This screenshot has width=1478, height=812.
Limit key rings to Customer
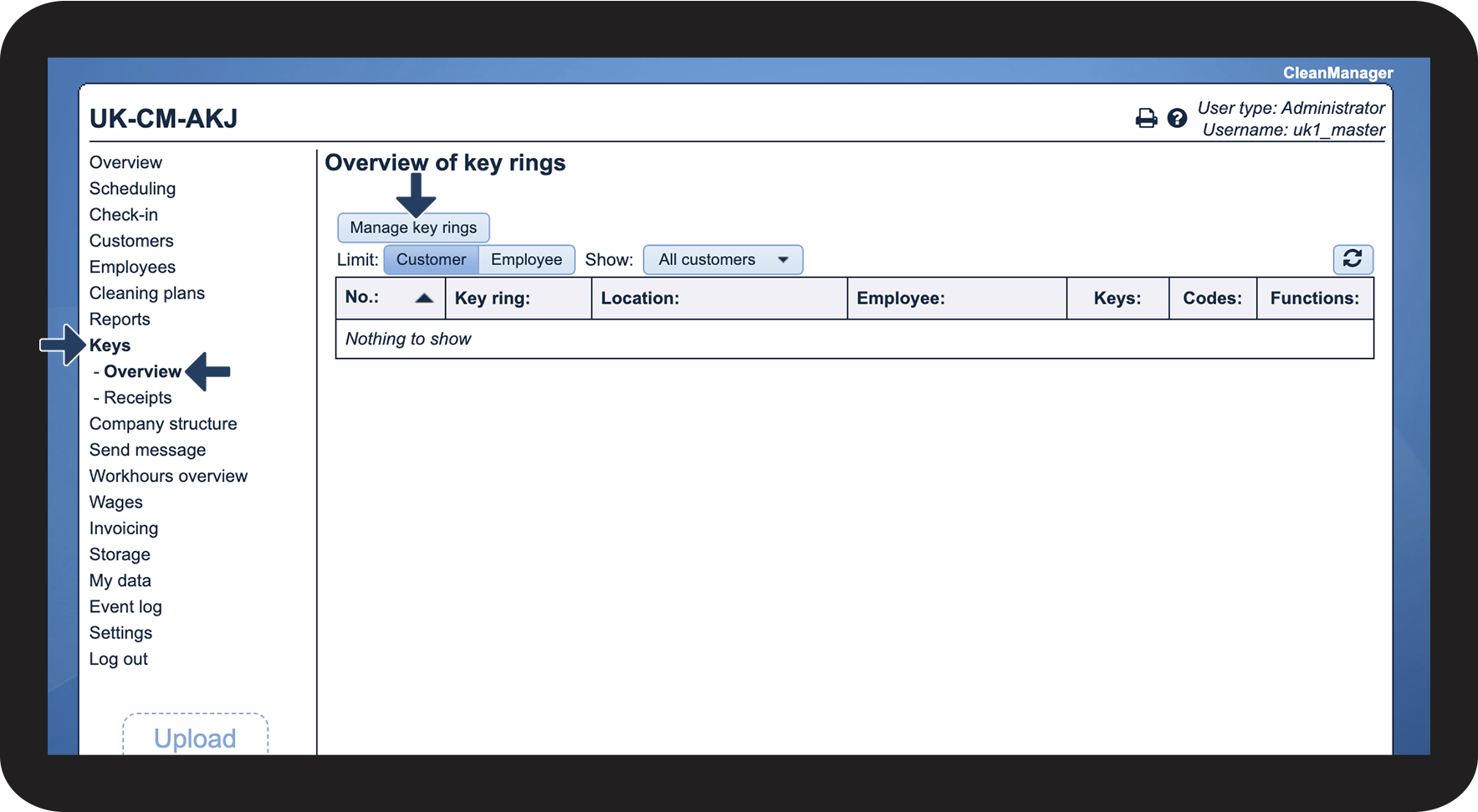click(431, 259)
